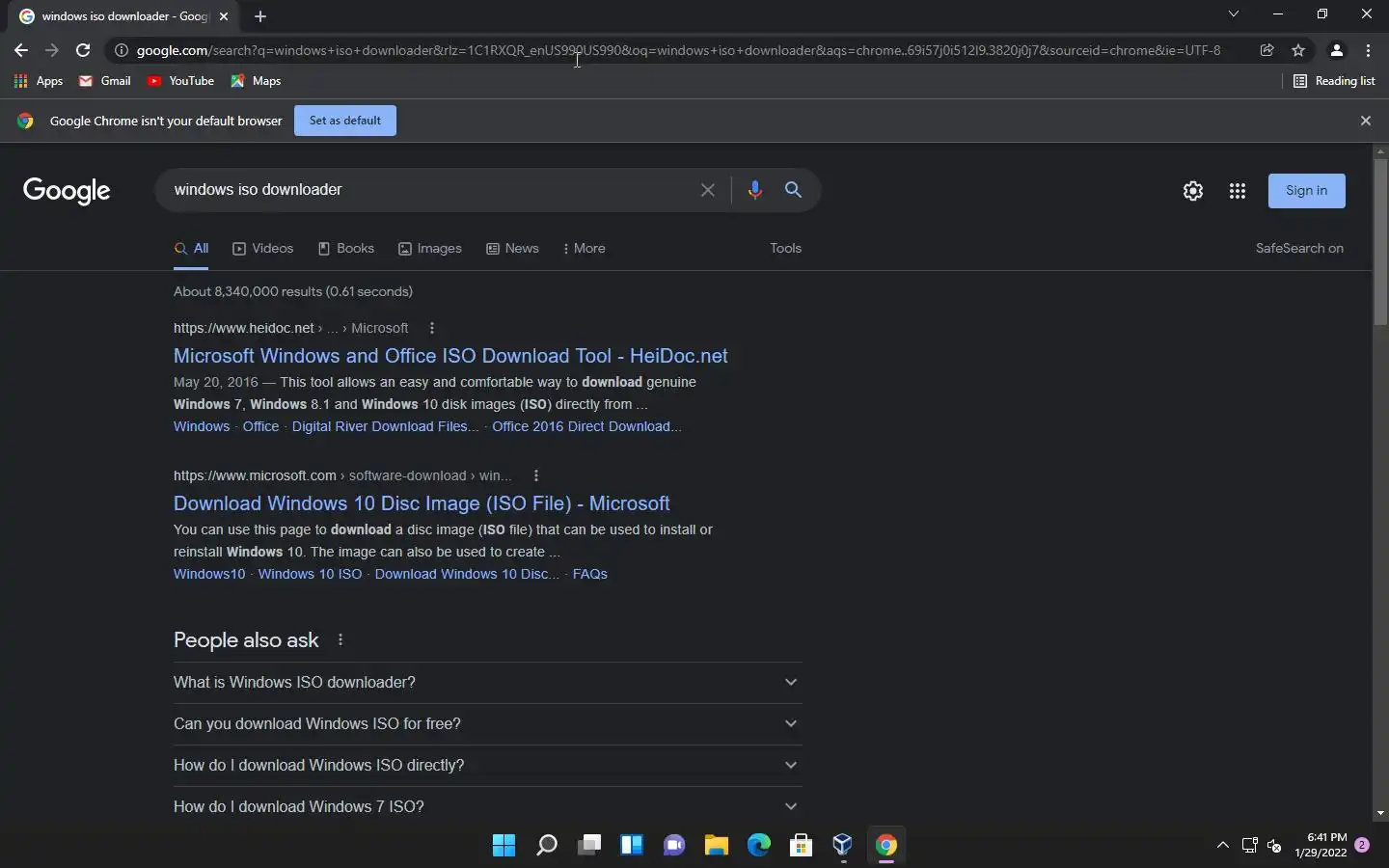
Task: Open Chrome three-dot menu
Action: tap(1369, 50)
